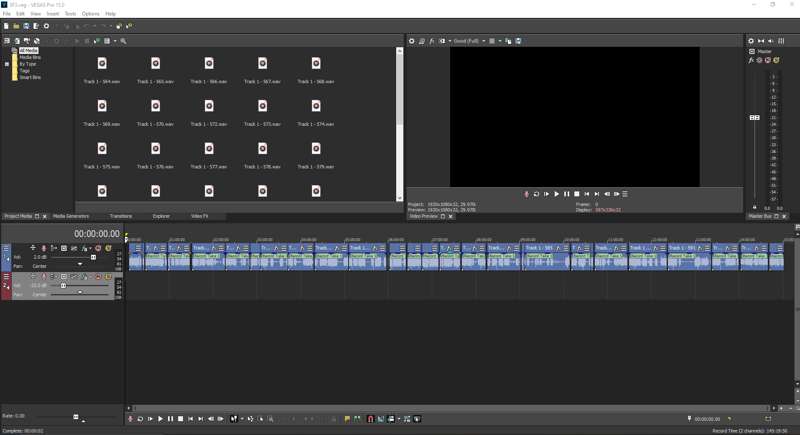Solo the first audio track
800x435 pixels.
[108, 248]
